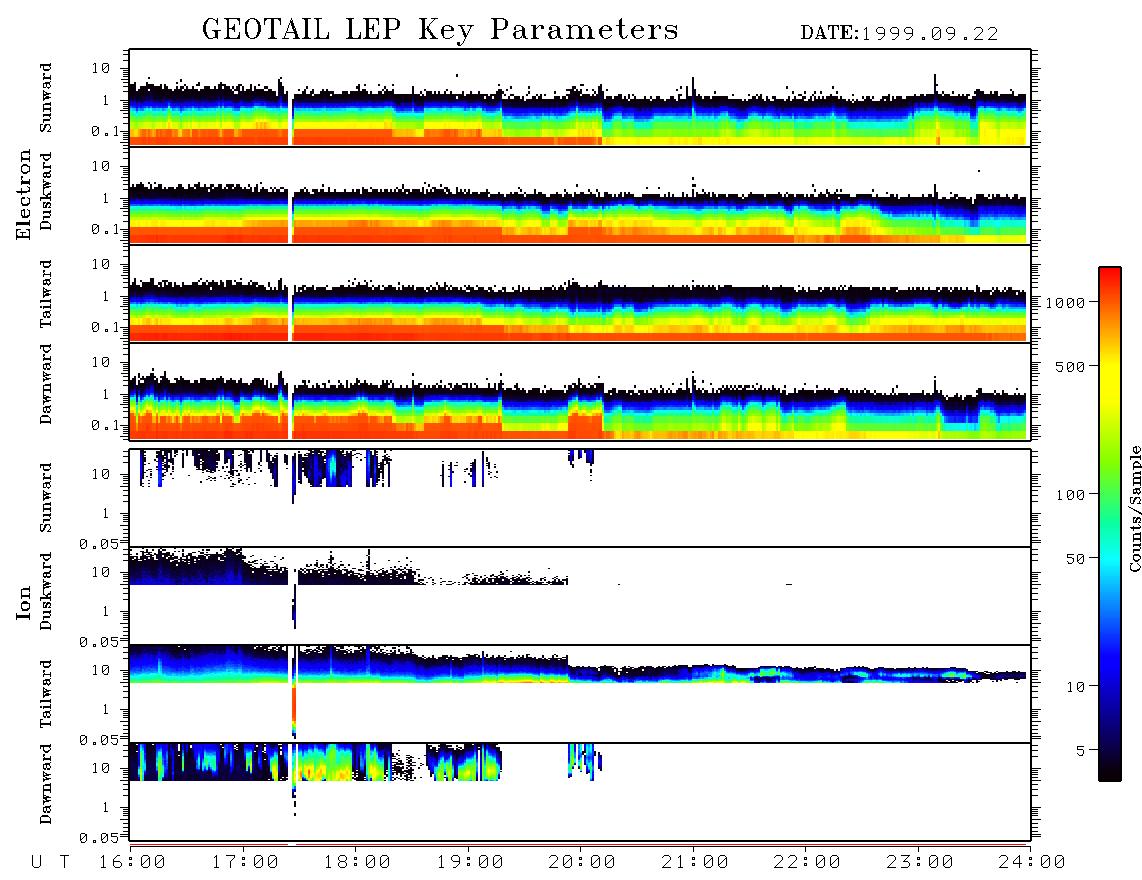The width and height of the screenshot is (1142, 880).
Task: Click the vertical Ion group label
Action: click(x=24, y=602)
